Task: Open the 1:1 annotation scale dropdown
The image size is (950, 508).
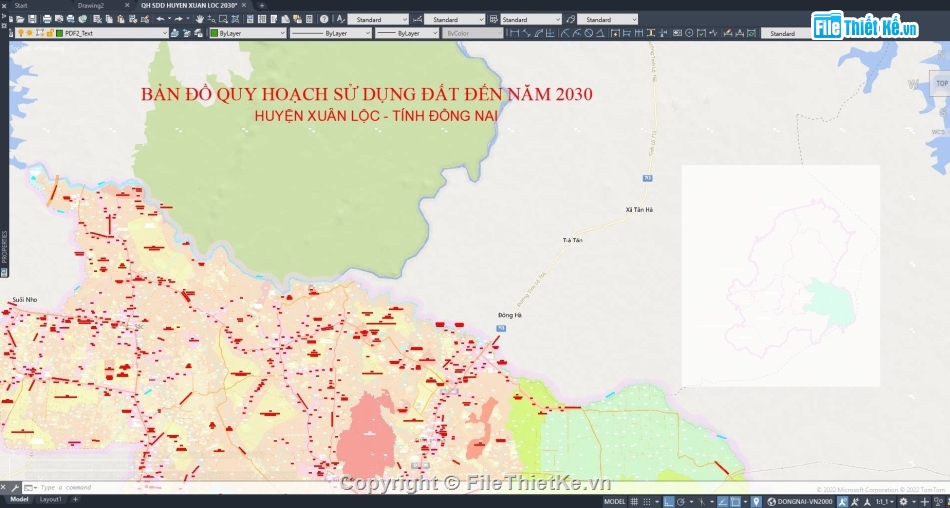Action: pyautogui.click(x=886, y=501)
